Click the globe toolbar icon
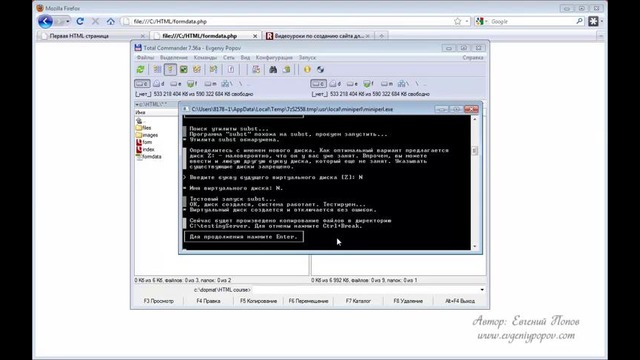The image size is (640, 360). point(320,69)
